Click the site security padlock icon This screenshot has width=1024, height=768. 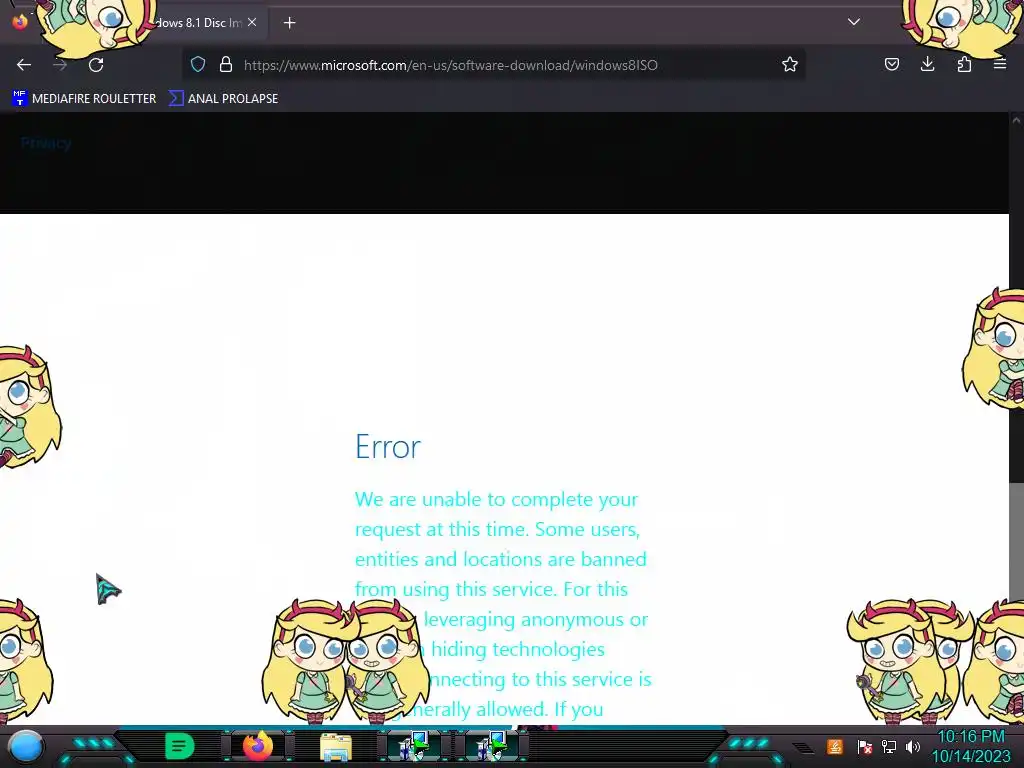(x=226, y=65)
